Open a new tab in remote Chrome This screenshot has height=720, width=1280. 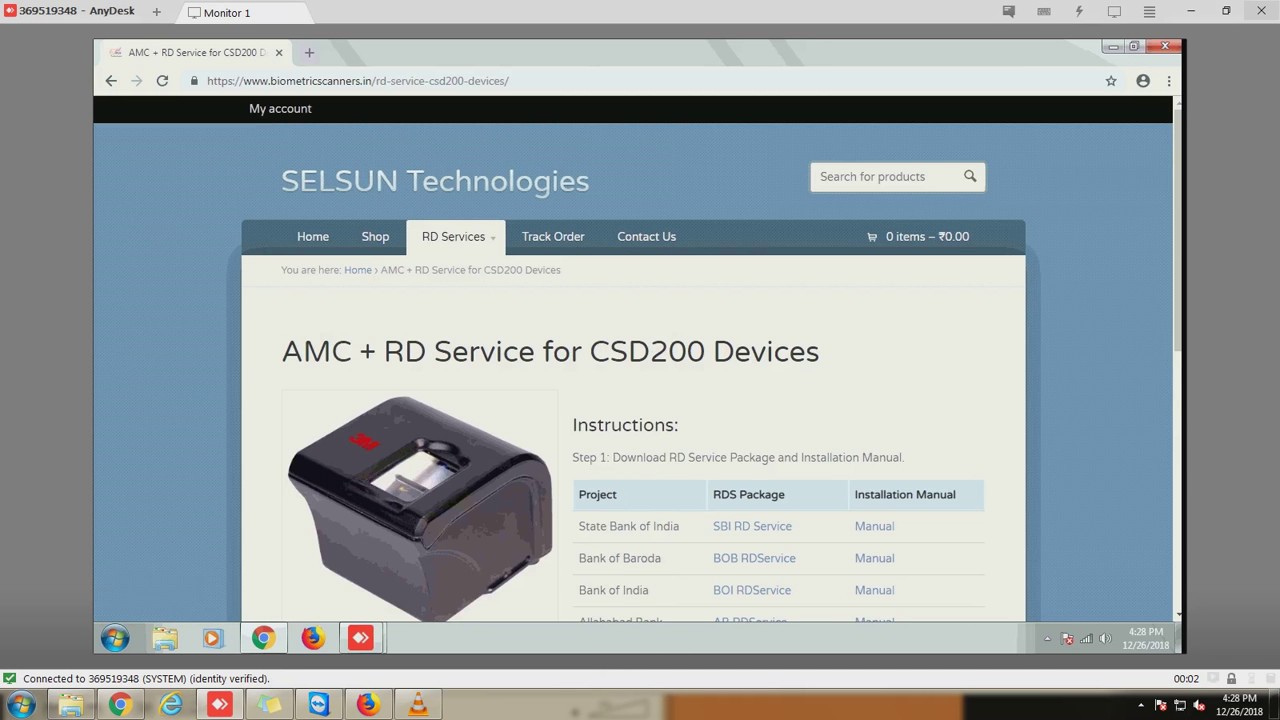[x=309, y=53]
